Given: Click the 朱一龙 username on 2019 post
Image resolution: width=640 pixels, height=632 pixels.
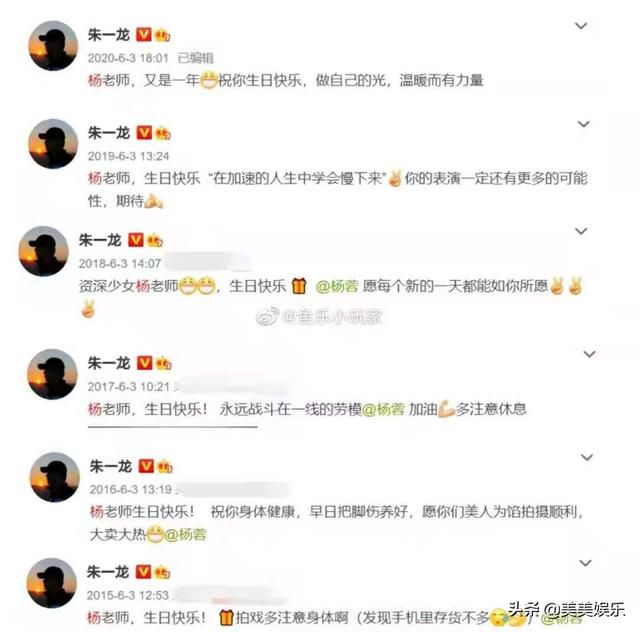Looking at the screenshot, I should (109, 133).
